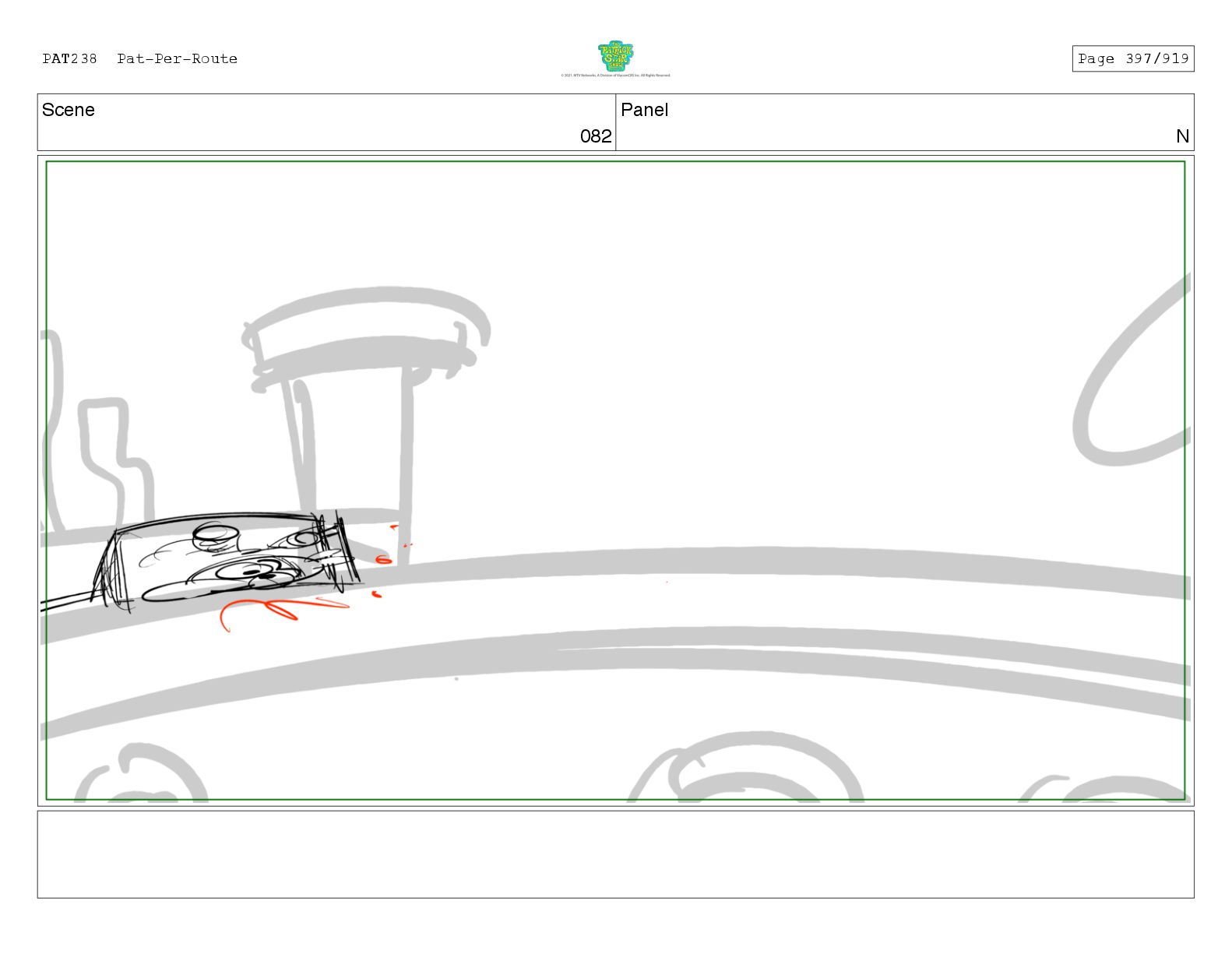This screenshot has height=954, width=1232.
Task: Click the 'Scene' label
Action: tap(69, 110)
